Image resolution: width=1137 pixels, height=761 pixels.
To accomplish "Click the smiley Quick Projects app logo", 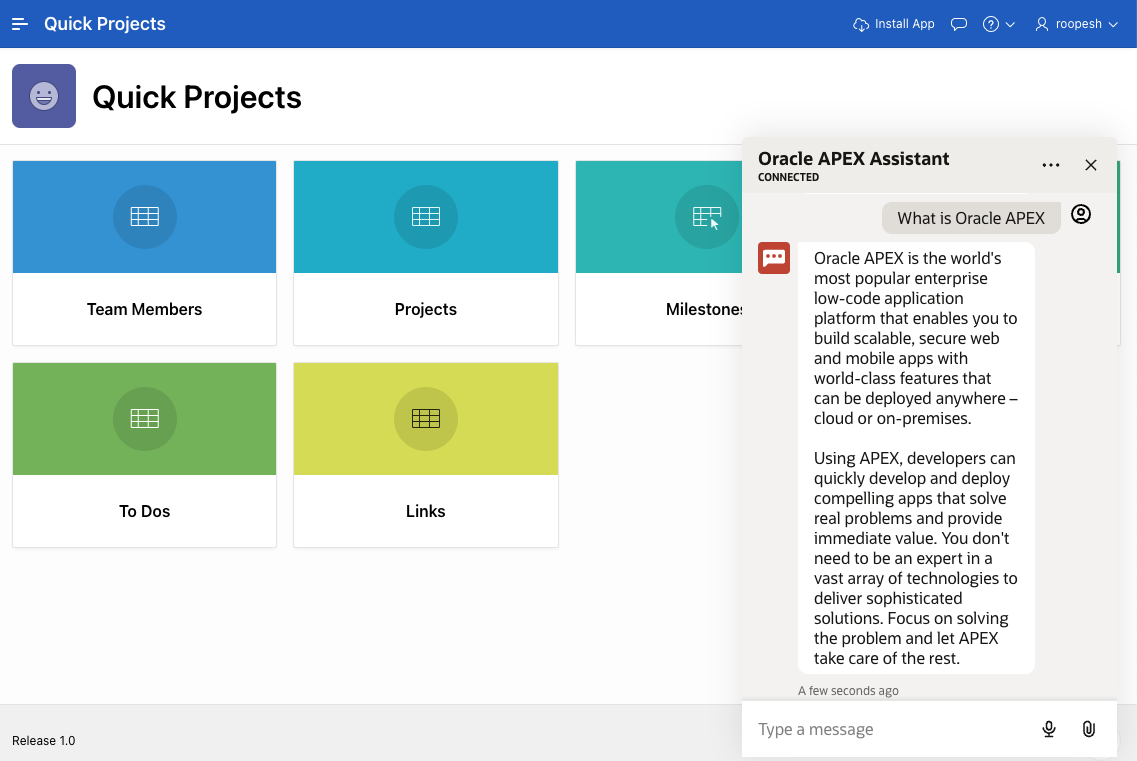I will [x=44, y=96].
